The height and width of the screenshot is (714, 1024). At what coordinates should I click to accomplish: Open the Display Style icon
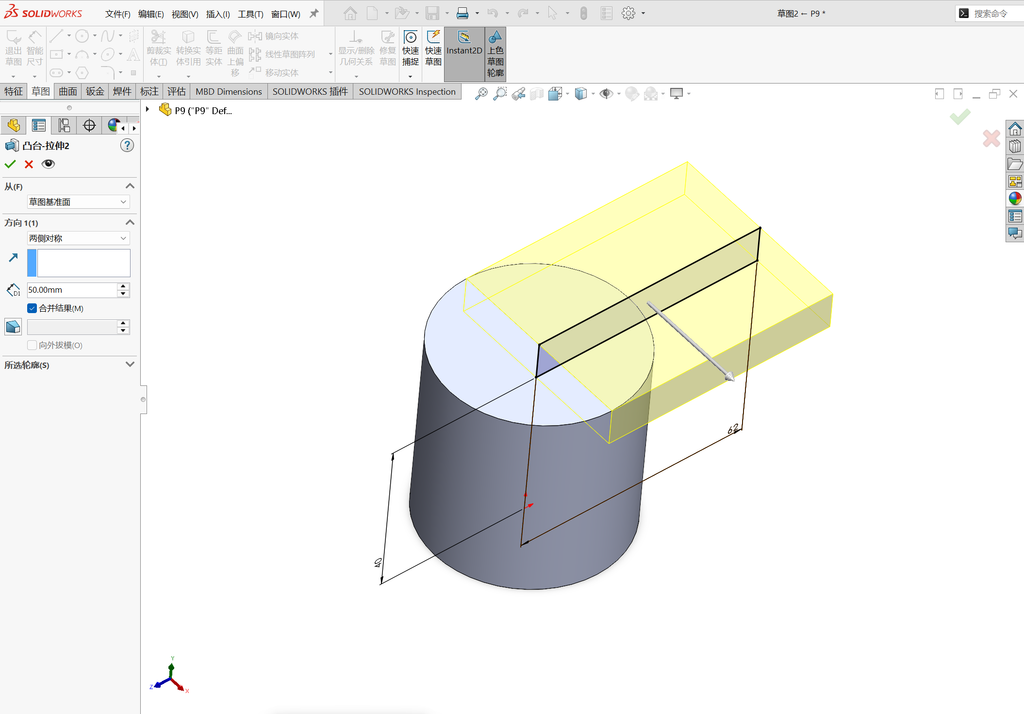tap(581, 93)
